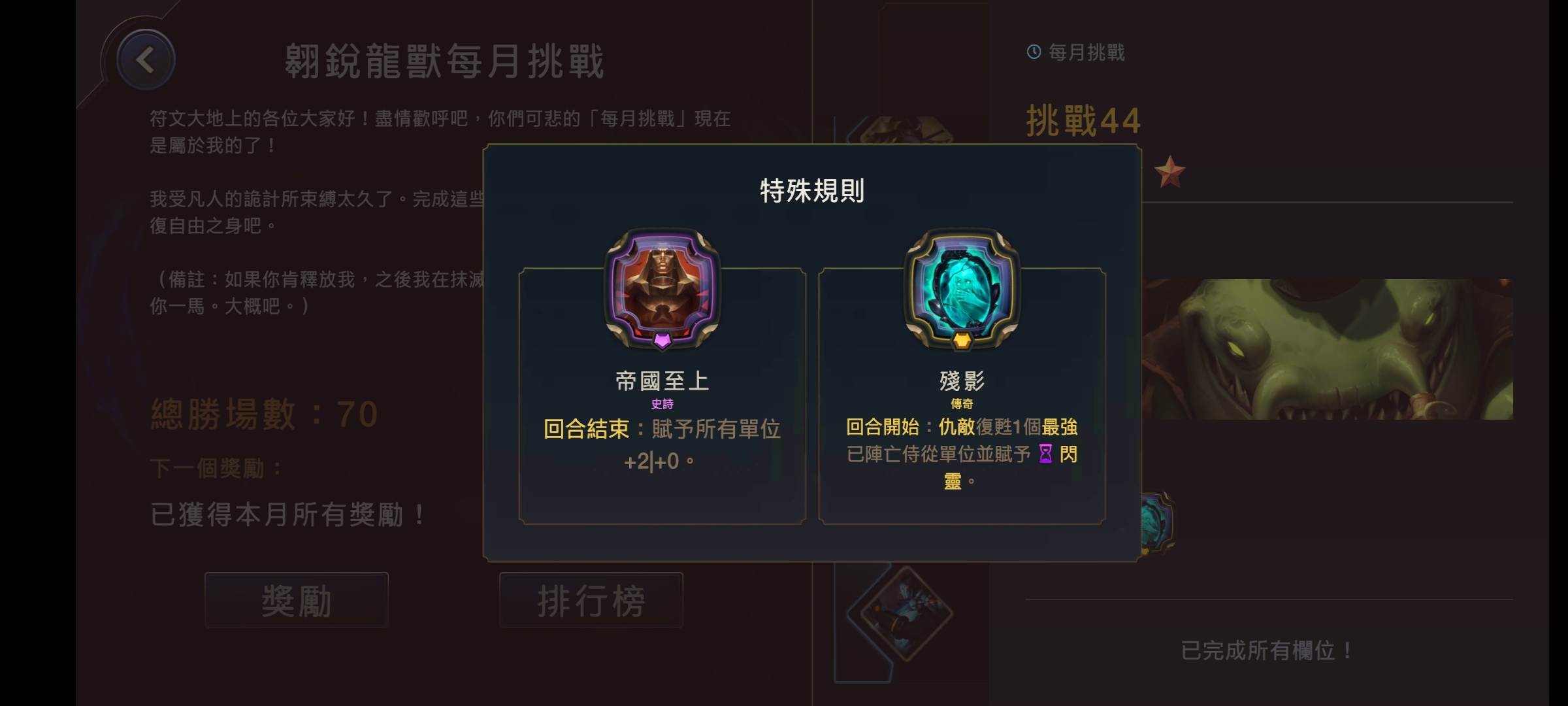Tap the back arrow button

coord(145,60)
